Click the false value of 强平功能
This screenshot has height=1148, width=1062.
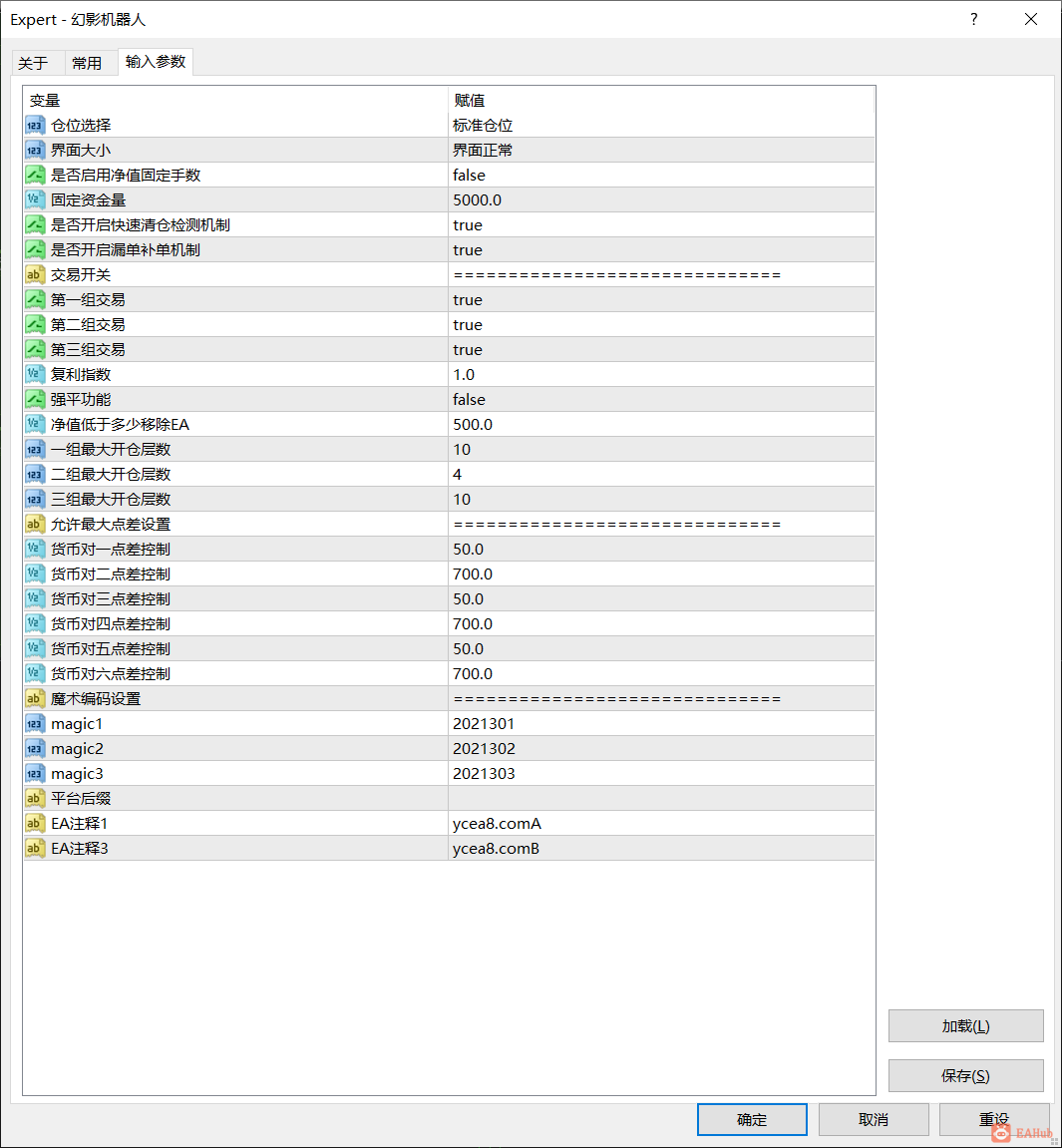(469, 399)
